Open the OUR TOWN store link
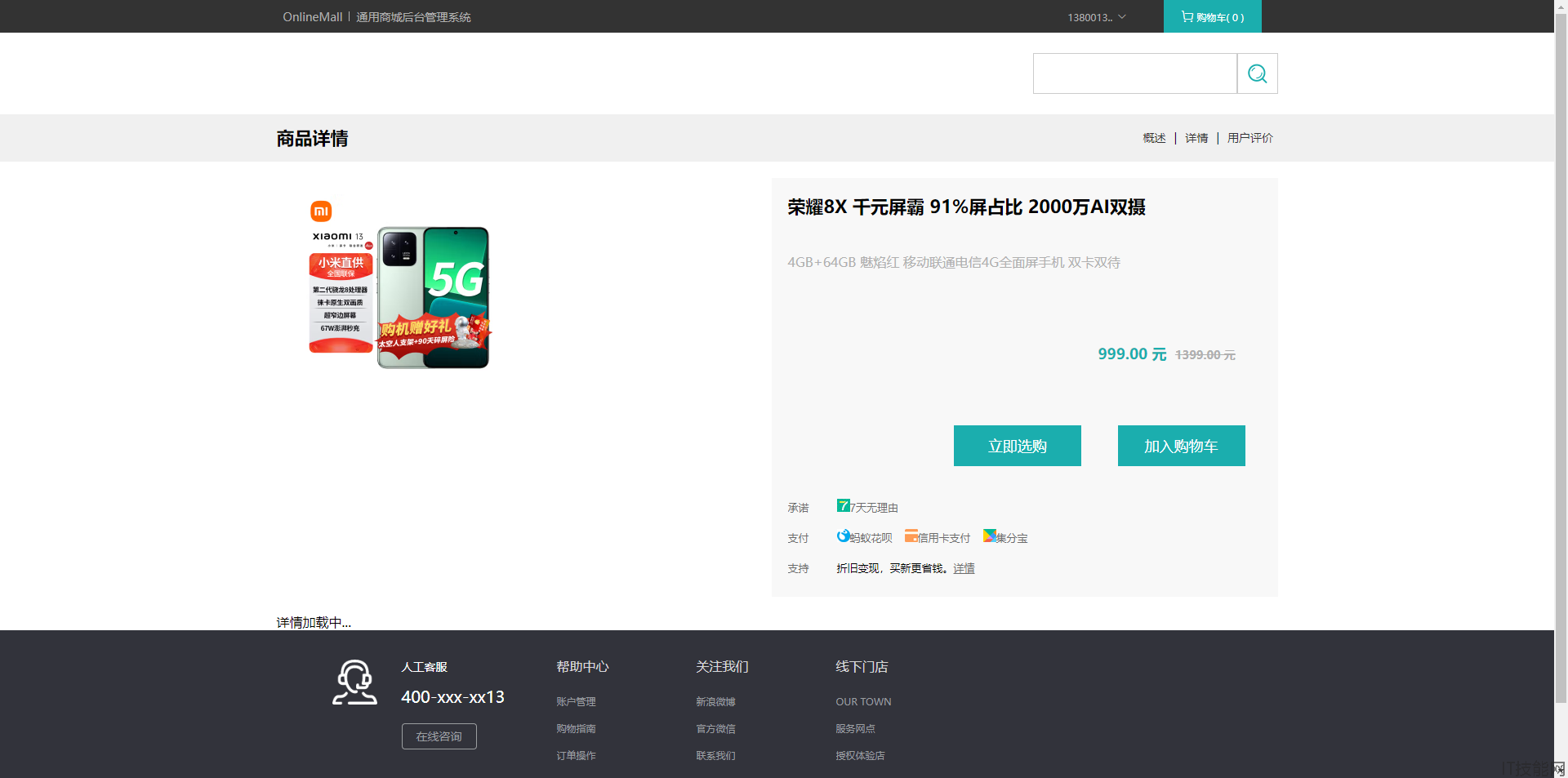 point(863,702)
